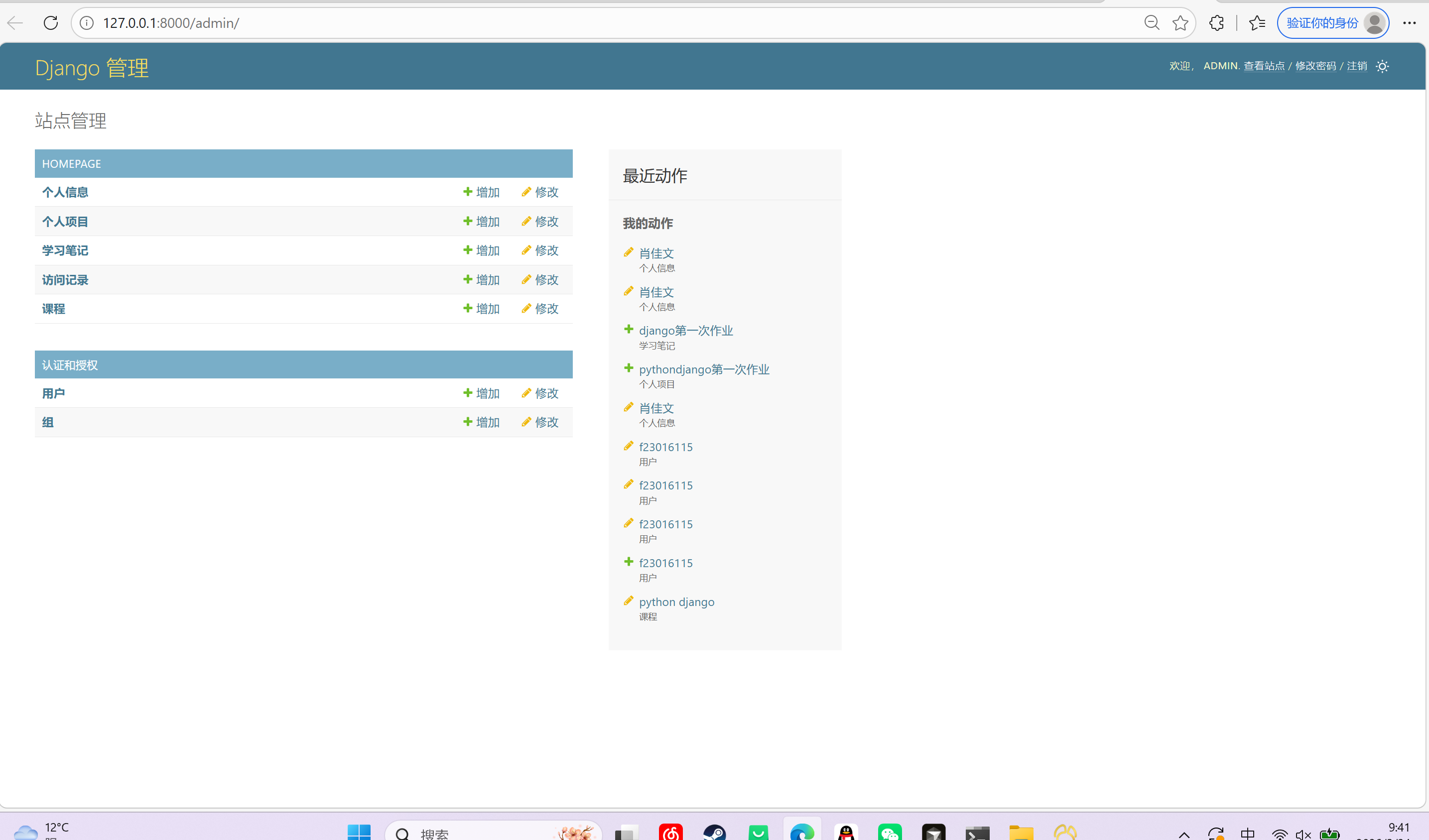Open the 用户 model list
Image resolution: width=1429 pixels, height=840 pixels.
(x=53, y=393)
